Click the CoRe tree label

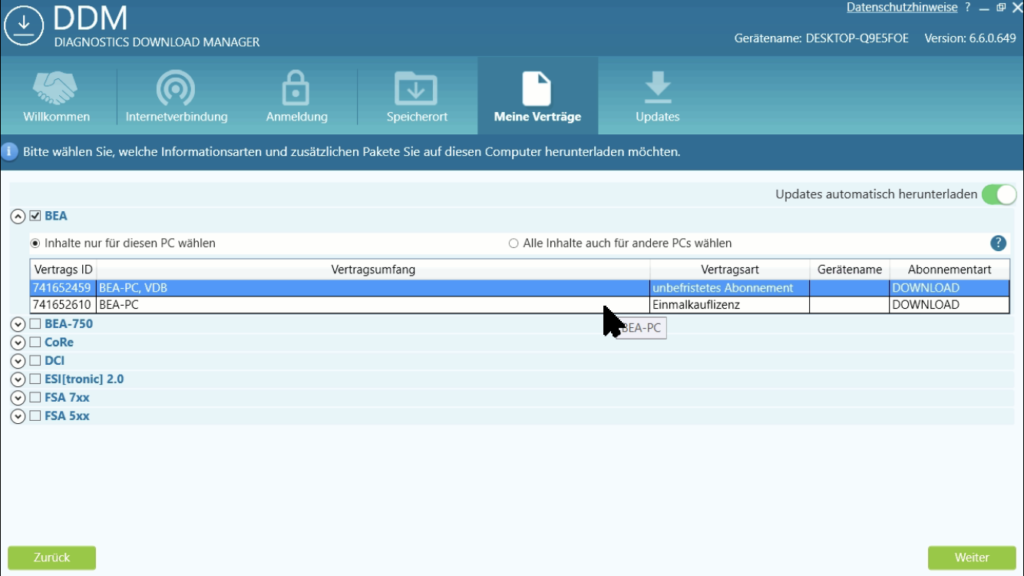coord(59,342)
